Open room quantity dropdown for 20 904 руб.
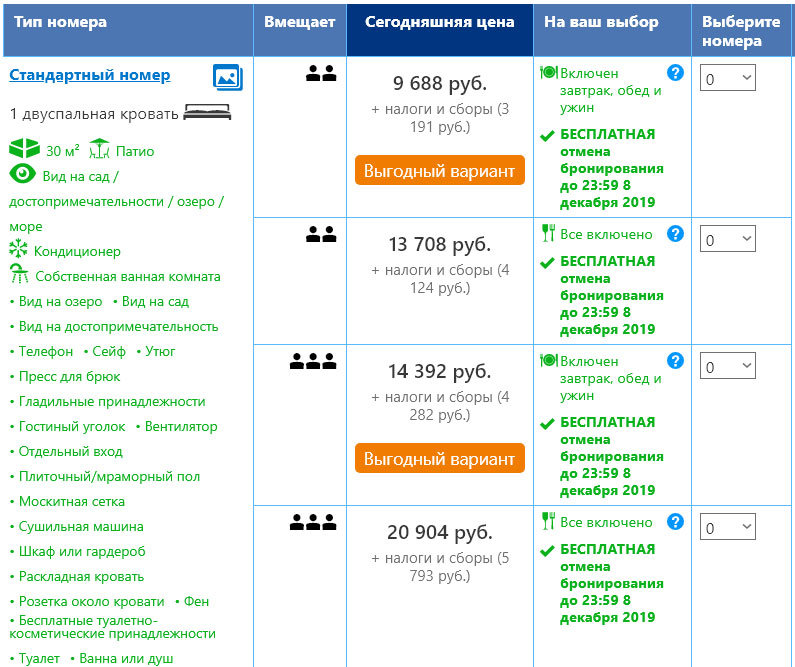The image size is (795, 667). (x=727, y=527)
